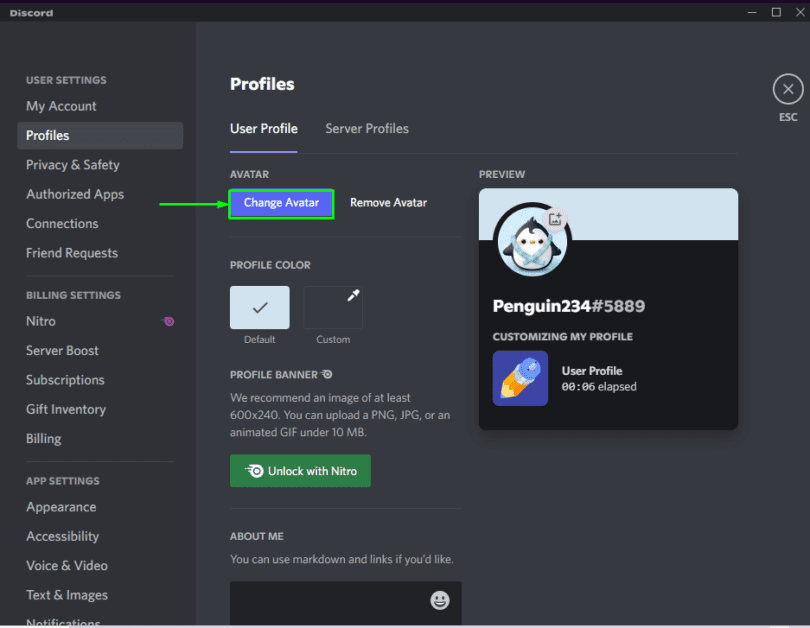
Task: Click the Nitro icon beside Profile Banner heading
Action: pos(326,374)
